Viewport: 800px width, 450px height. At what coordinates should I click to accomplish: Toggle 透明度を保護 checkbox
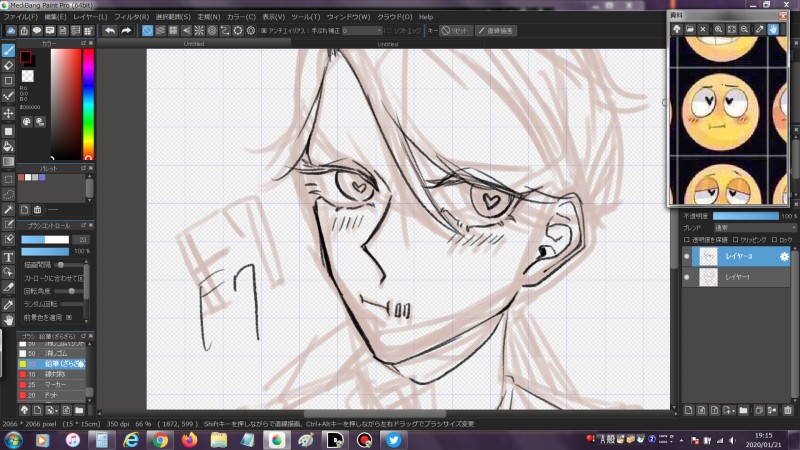(x=687, y=240)
